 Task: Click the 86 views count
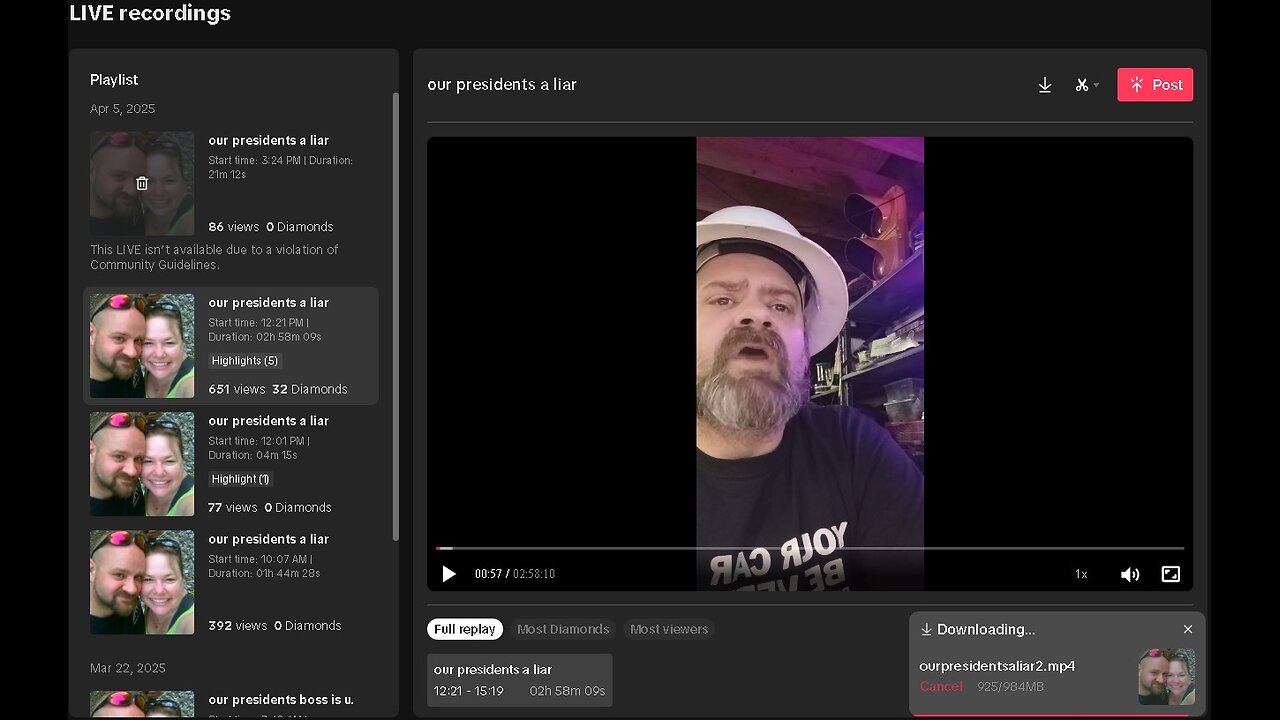pos(234,227)
